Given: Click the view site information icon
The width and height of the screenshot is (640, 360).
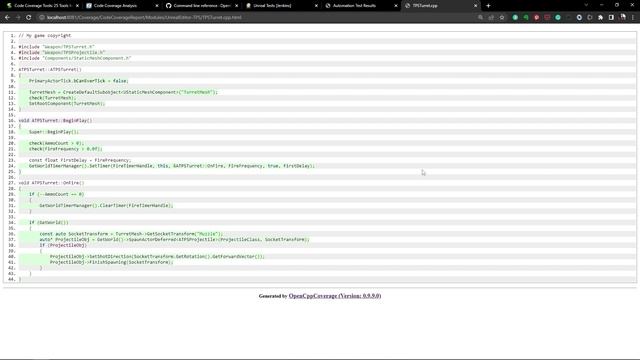Looking at the screenshot, I should coord(42,18).
